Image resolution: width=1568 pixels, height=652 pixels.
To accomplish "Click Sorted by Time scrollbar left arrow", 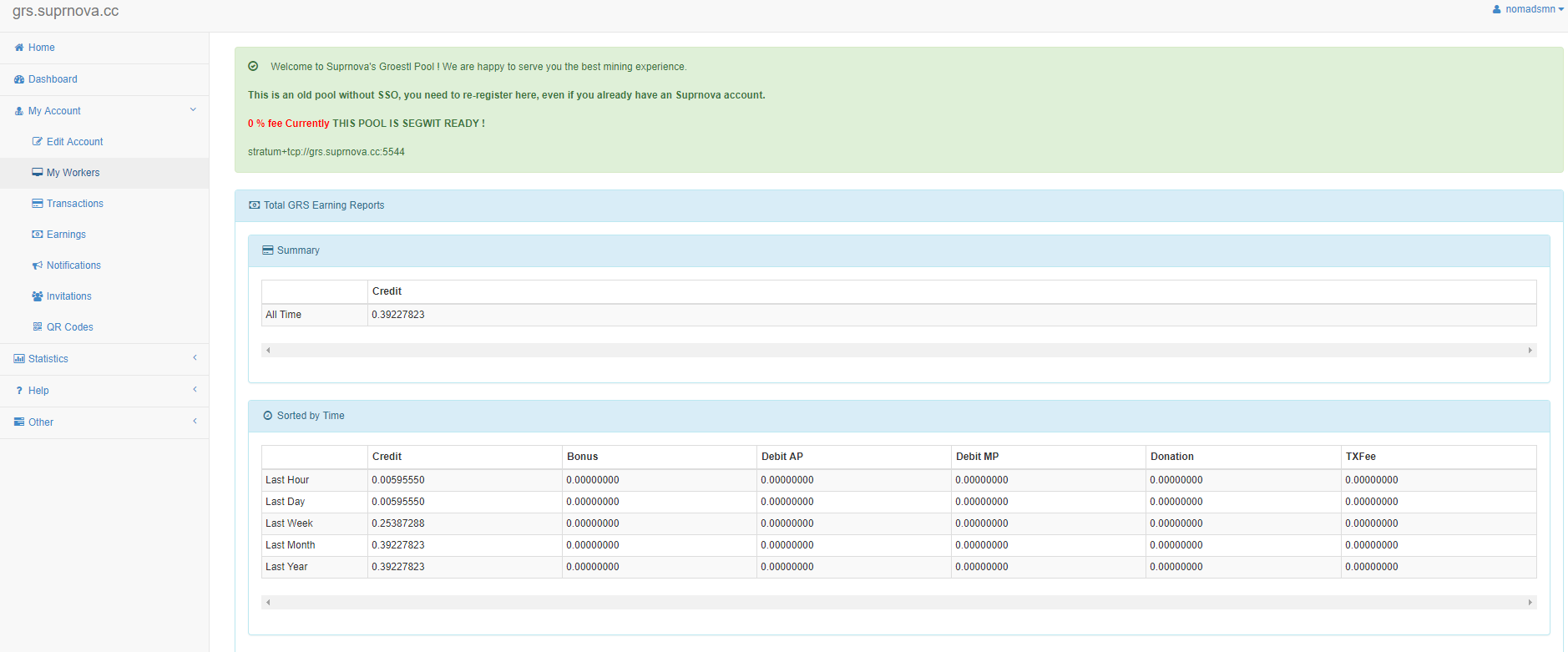I will click(268, 603).
